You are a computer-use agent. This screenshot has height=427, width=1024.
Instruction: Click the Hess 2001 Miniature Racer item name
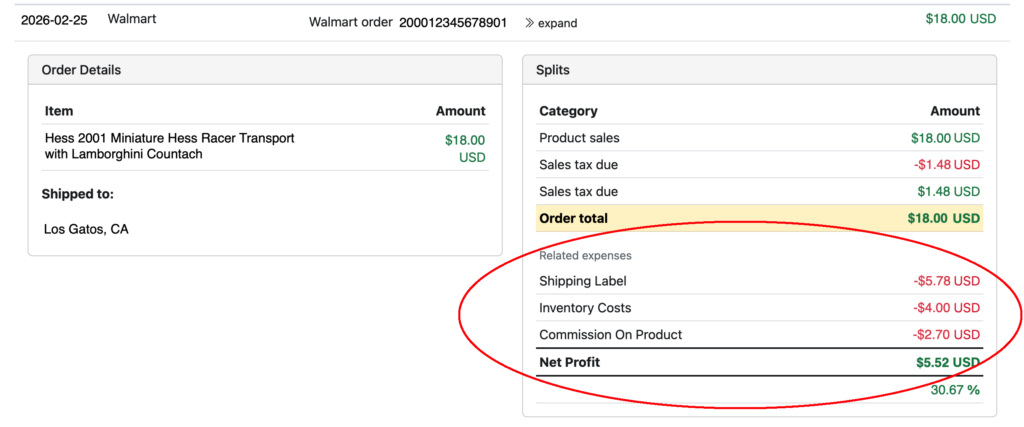(170, 146)
